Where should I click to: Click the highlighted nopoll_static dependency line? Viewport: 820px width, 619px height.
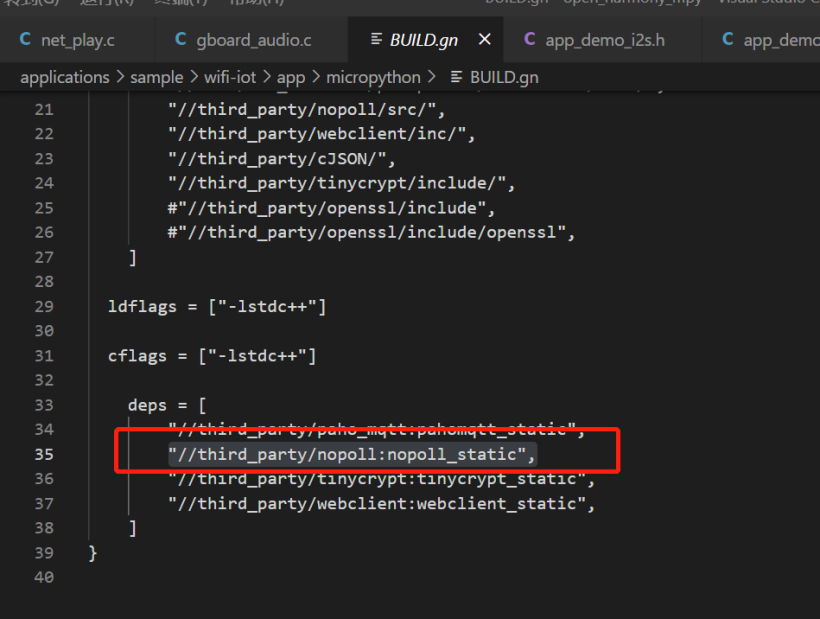(x=351, y=454)
